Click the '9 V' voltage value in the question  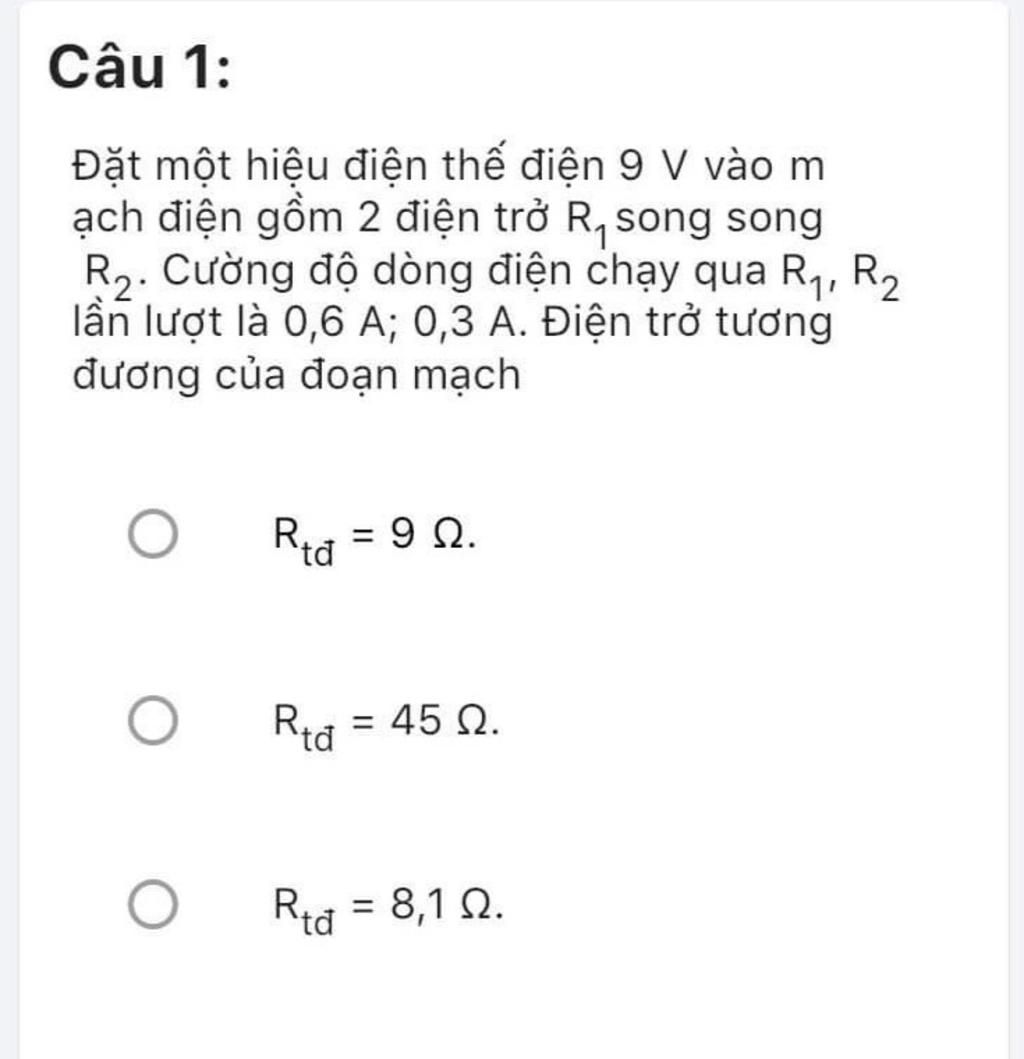coord(652,165)
